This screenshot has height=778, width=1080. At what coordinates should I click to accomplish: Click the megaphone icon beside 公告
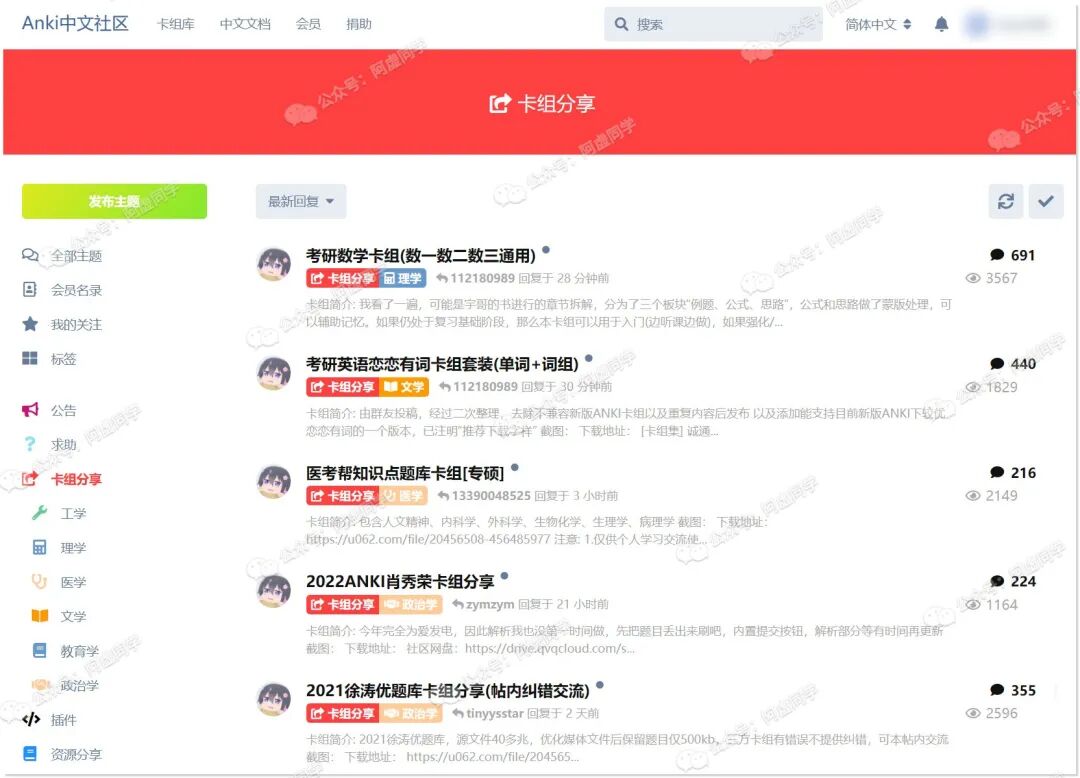click(x=30, y=410)
